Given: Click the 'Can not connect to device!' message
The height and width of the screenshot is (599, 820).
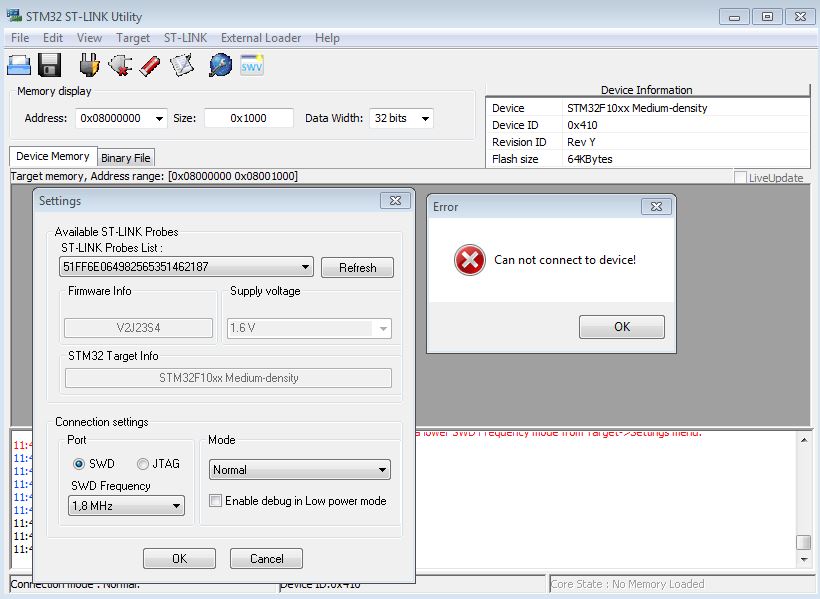Looking at the screenshot, I should click(565, 259).
